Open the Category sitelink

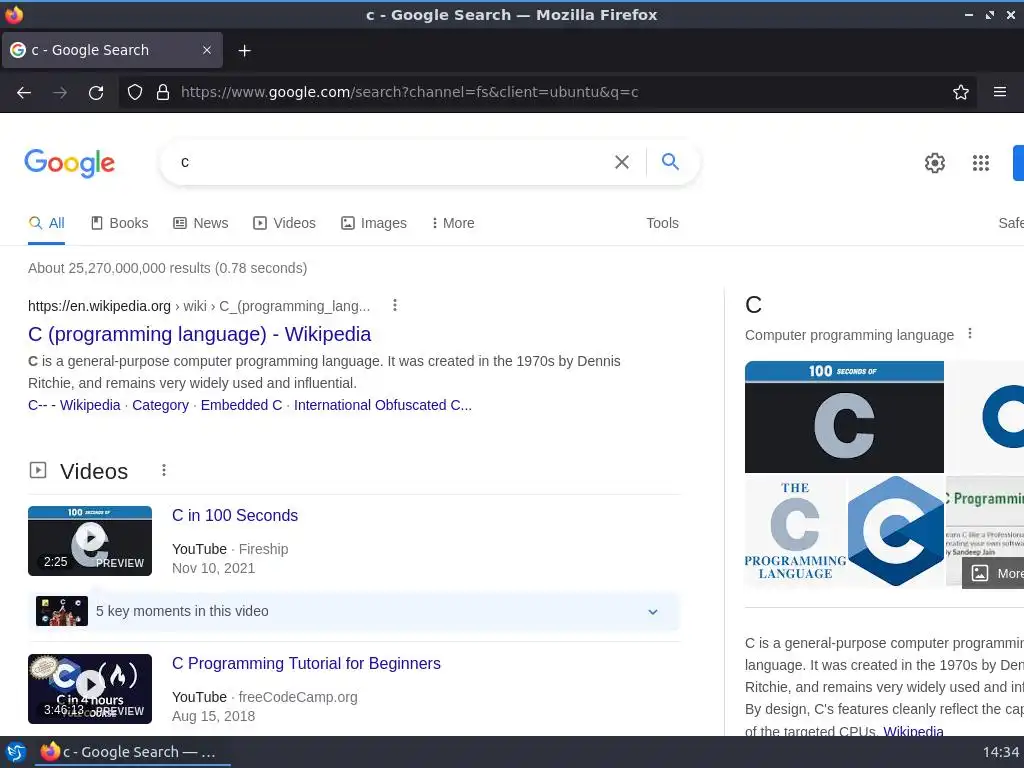click(160, 405)
